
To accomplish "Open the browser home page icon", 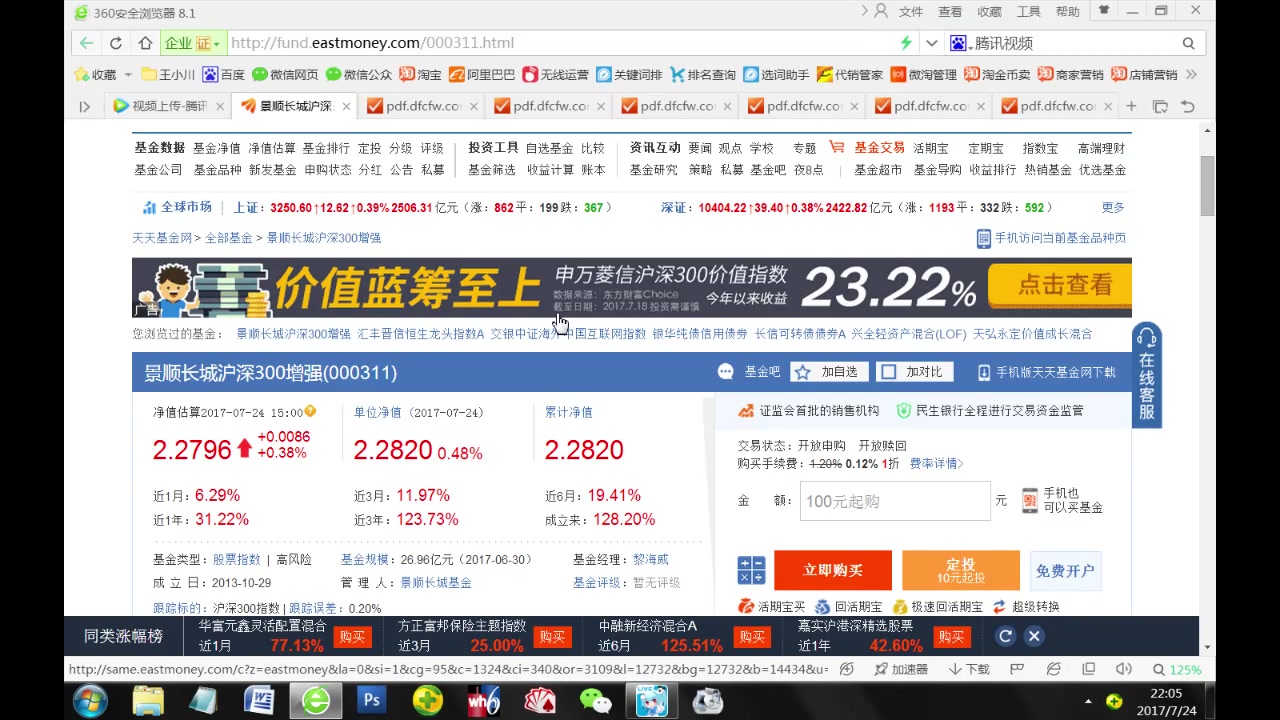I will (x=145, y=43).
